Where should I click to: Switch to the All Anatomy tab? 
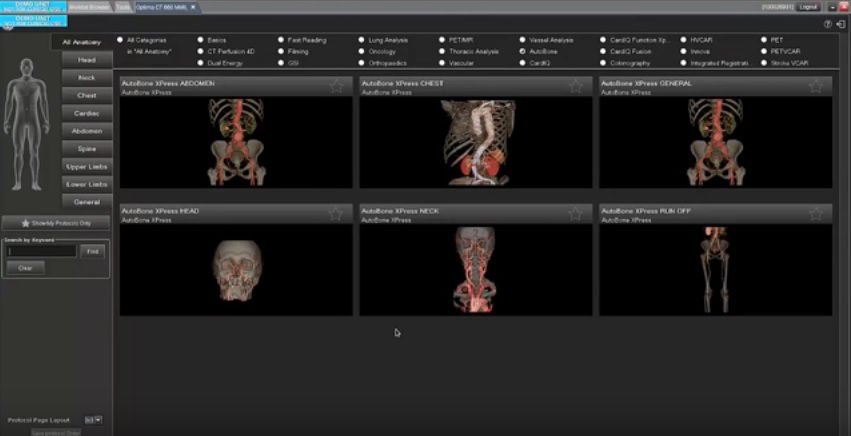pos(82,42)
